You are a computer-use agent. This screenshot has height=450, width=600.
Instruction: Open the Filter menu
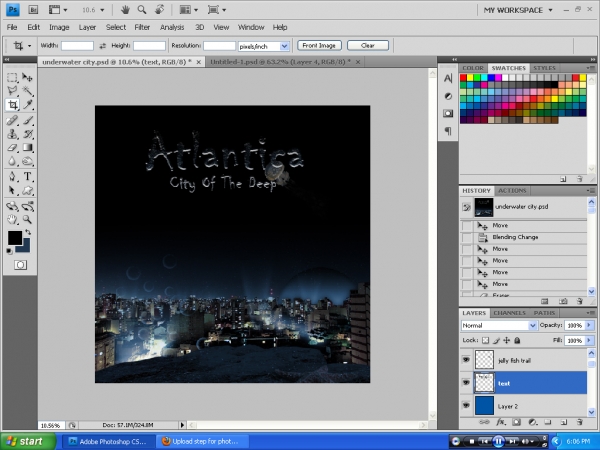click(142, 27)
